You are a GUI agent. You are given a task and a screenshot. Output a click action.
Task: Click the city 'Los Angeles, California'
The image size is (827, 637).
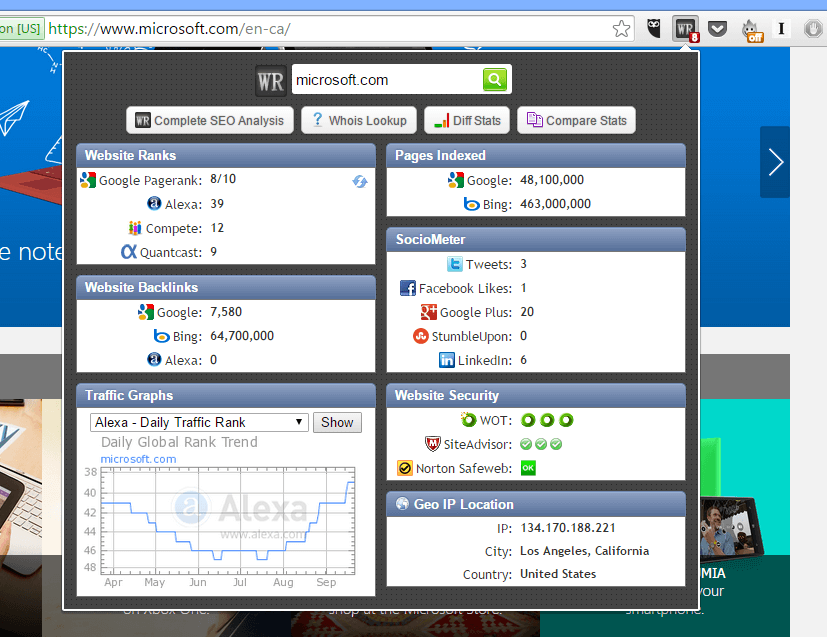(584, 551)
